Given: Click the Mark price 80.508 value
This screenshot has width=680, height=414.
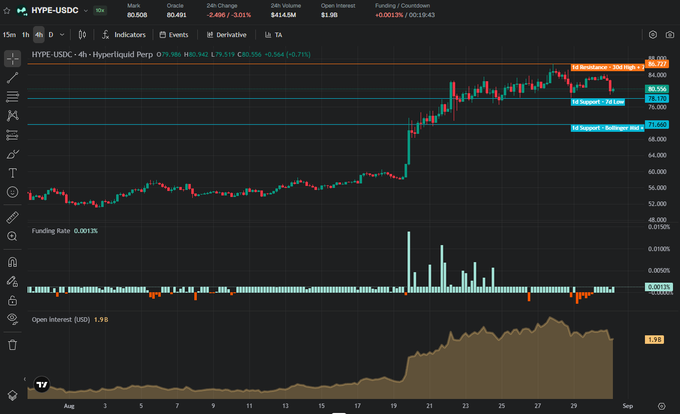Looking at the screenshot, I should click(137, 15).
